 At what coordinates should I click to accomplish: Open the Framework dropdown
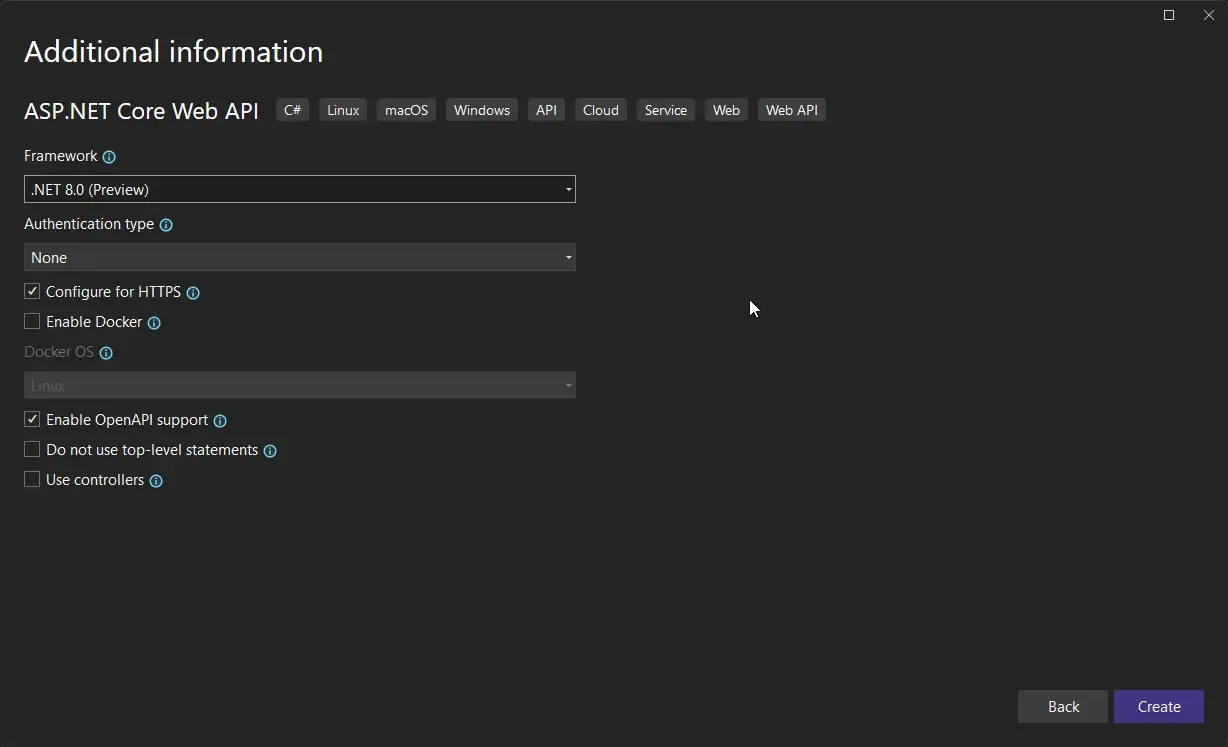(567, 189)
